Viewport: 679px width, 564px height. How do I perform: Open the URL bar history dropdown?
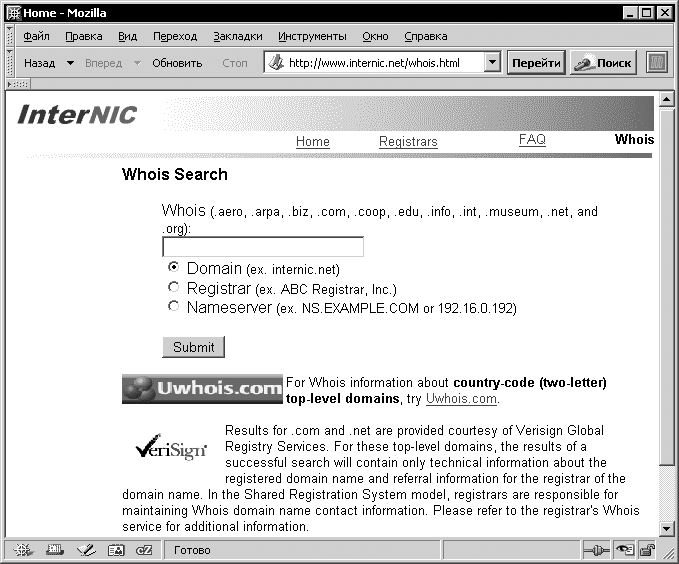click(x=492, y=62)
